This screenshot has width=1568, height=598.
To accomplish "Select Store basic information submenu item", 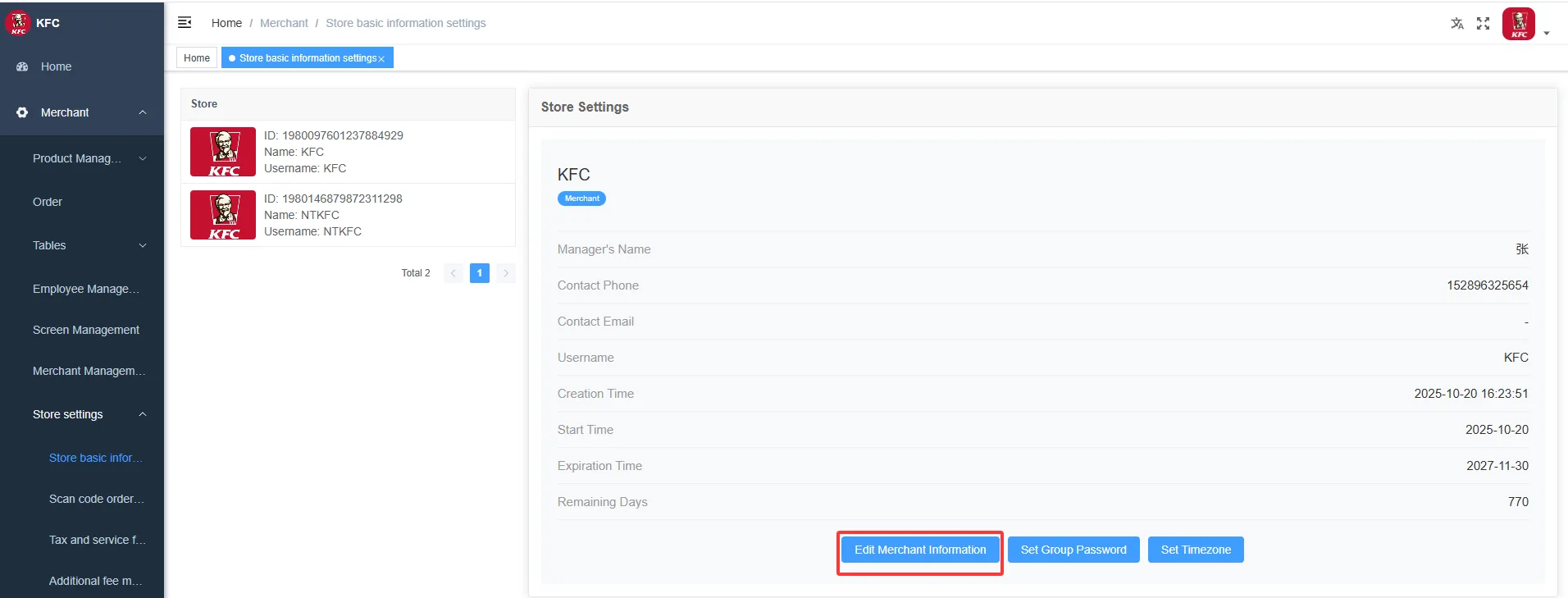I will pos(82,458).
